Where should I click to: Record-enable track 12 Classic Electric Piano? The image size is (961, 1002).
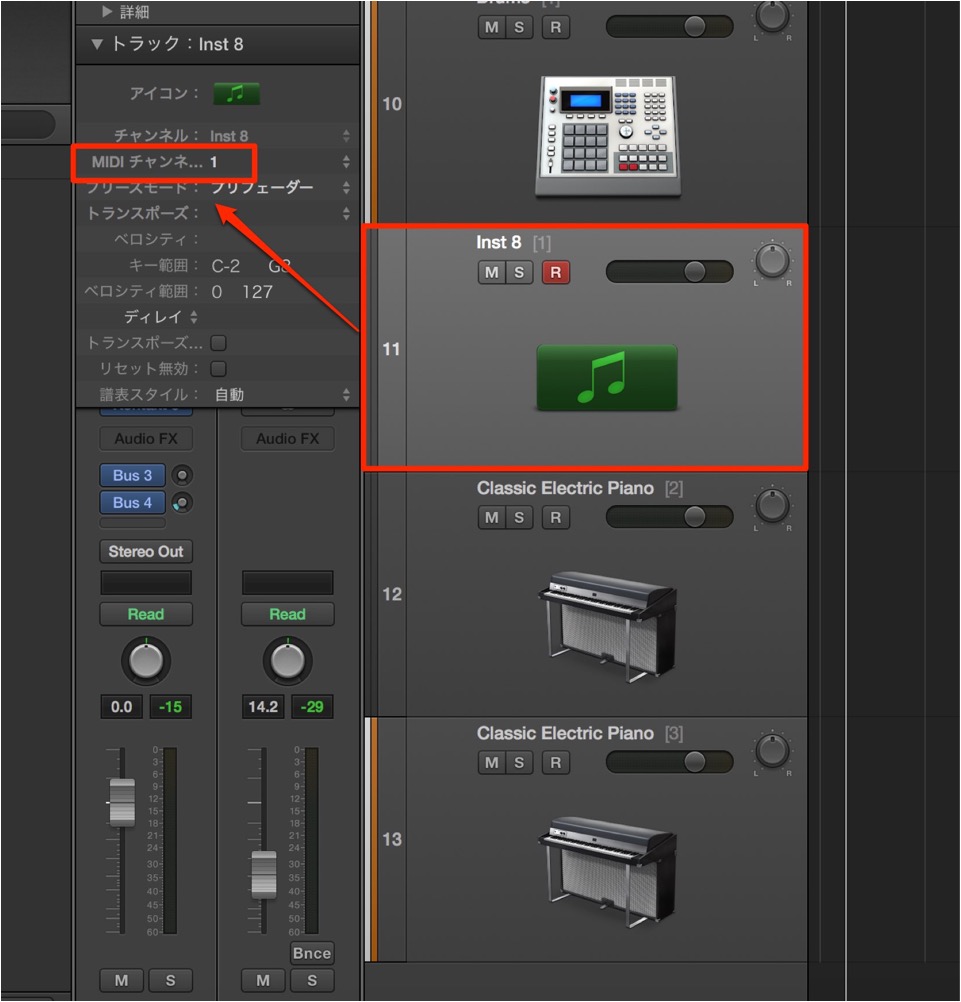pos(555,517)
